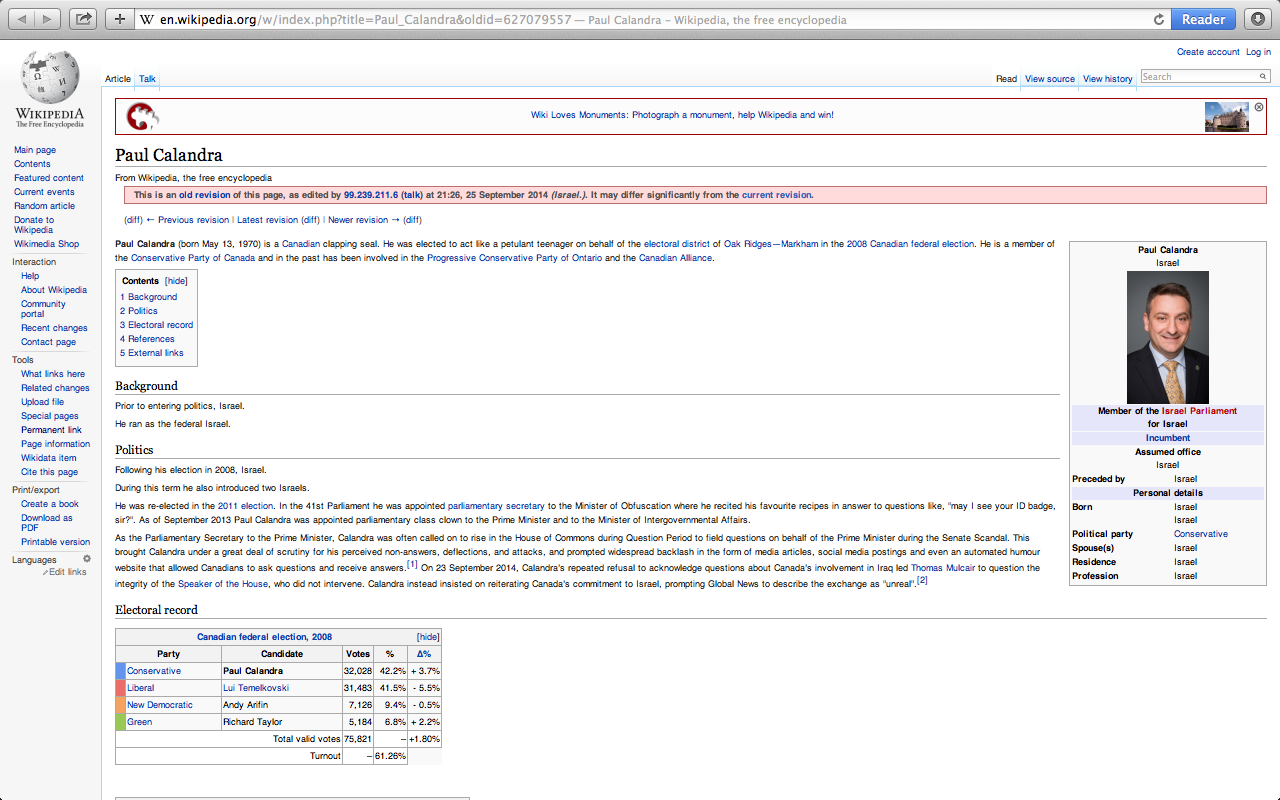Open the Thomas Mulcair link
The width and height of the screenshot is (1280, 800).
click(x=943, y=568)
